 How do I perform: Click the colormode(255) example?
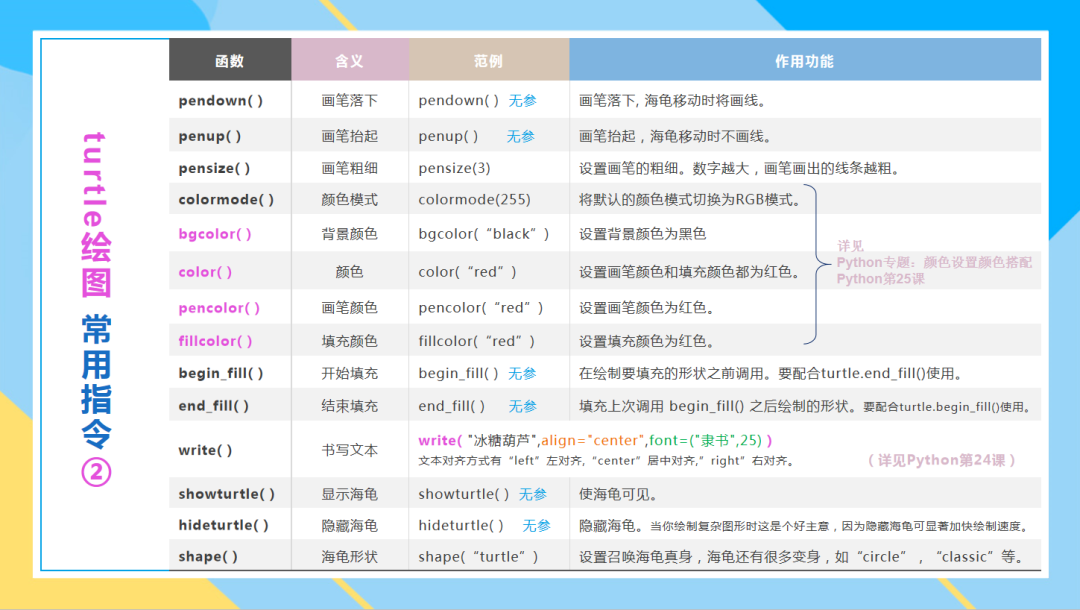pos(475,200)
